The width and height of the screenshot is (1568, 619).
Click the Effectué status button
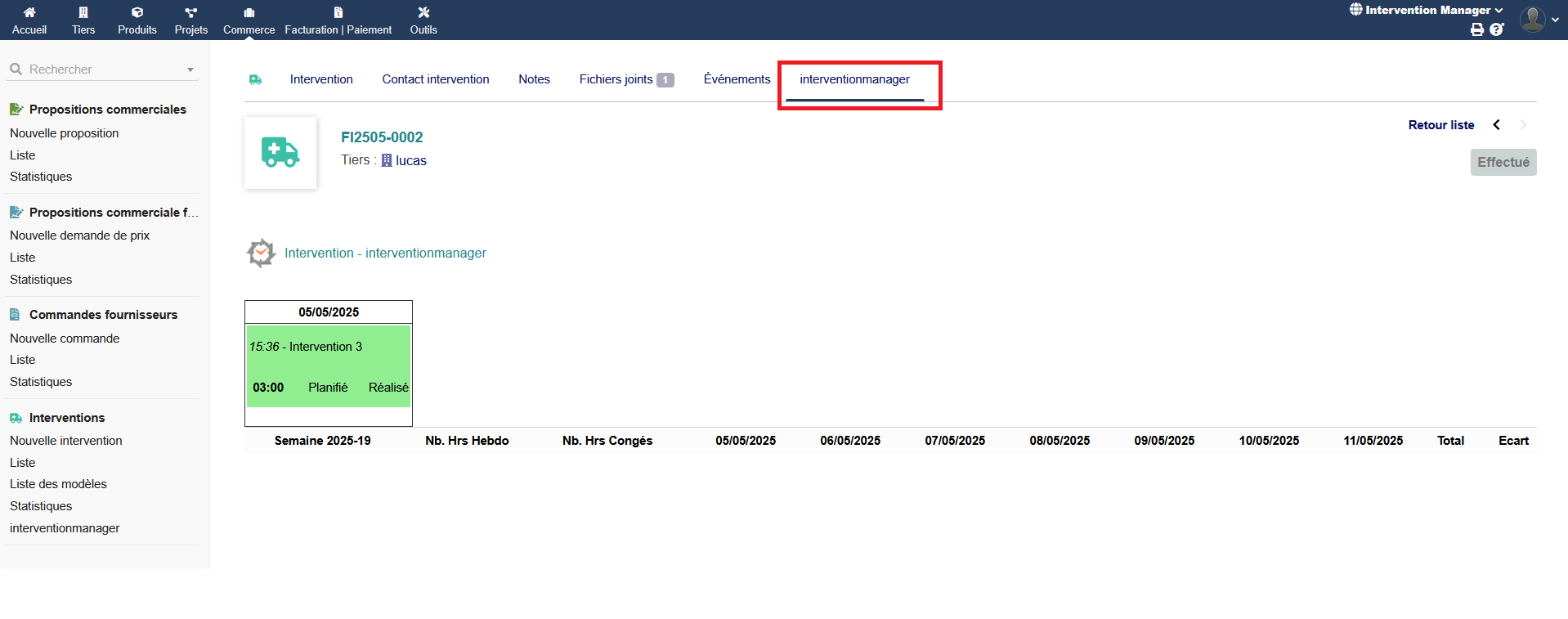[x=1503, y=162]
